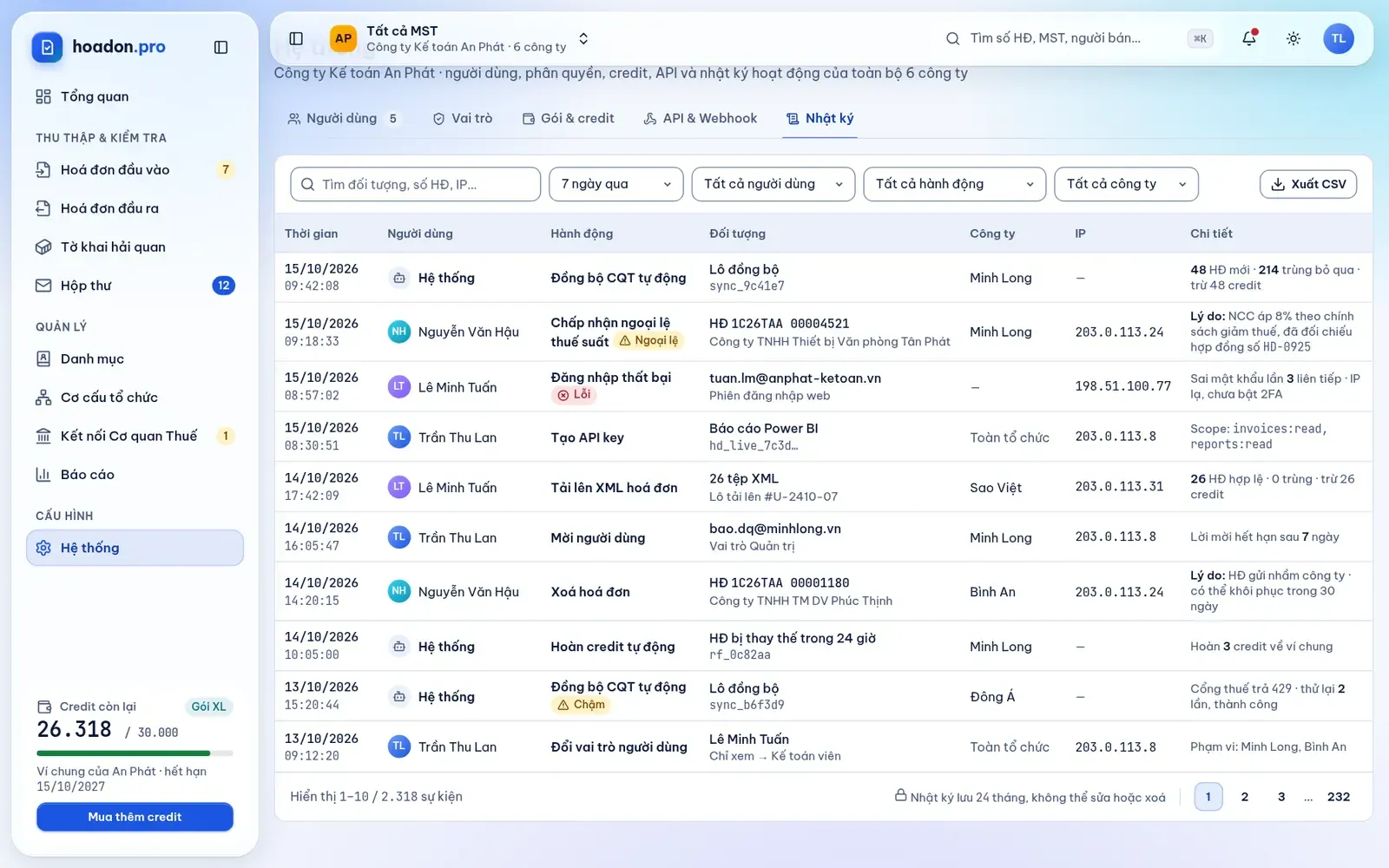
Task: Click AP organization avatar
Action: (x=343, y=38)
